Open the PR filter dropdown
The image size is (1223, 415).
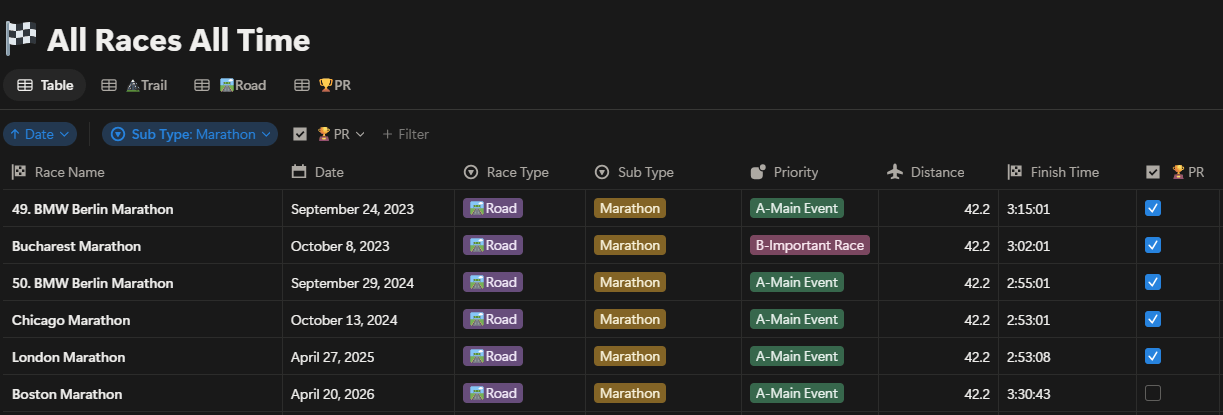tap(329, 134)
